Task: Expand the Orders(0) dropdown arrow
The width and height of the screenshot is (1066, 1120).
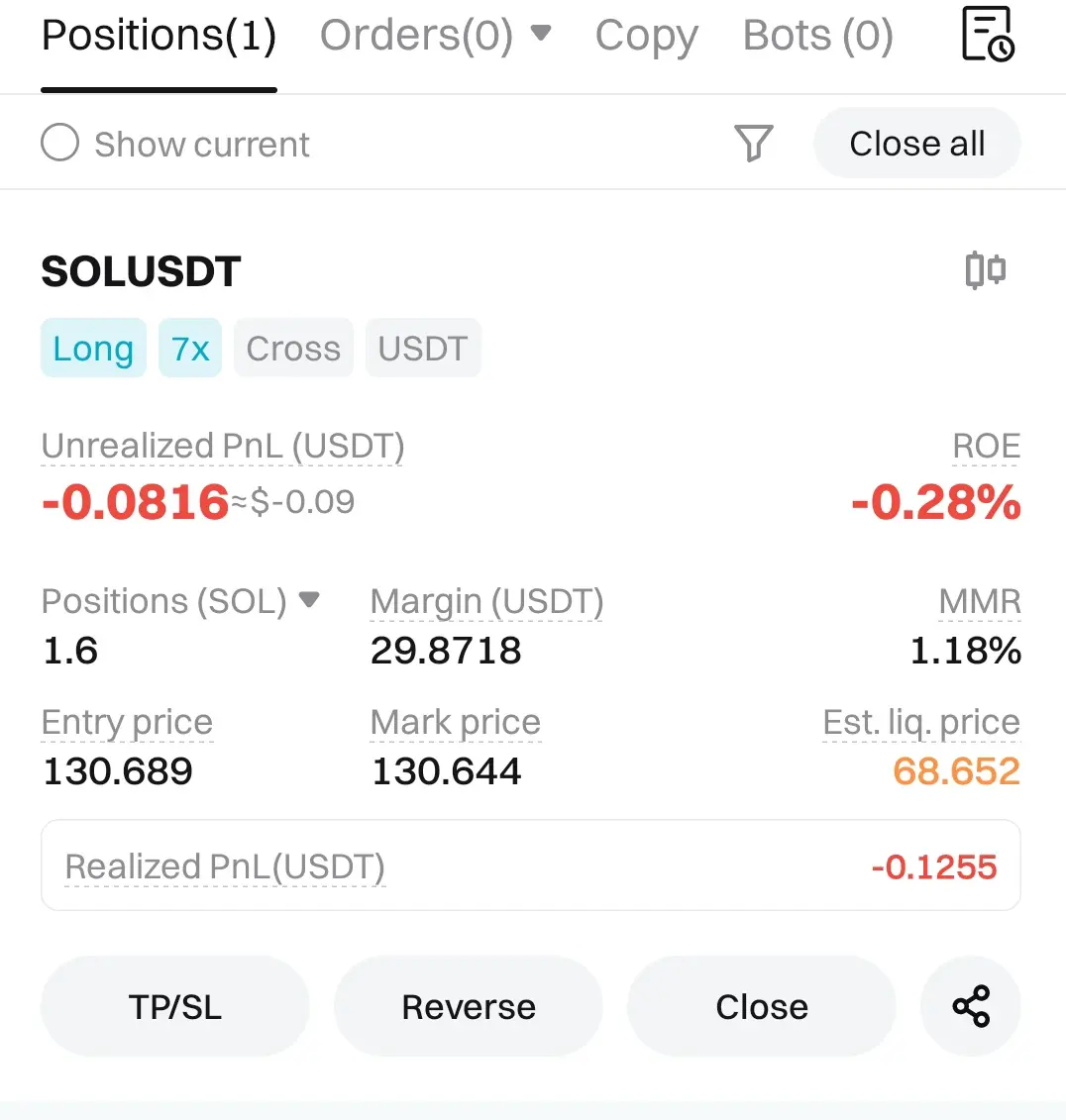Action: (541, 34)
